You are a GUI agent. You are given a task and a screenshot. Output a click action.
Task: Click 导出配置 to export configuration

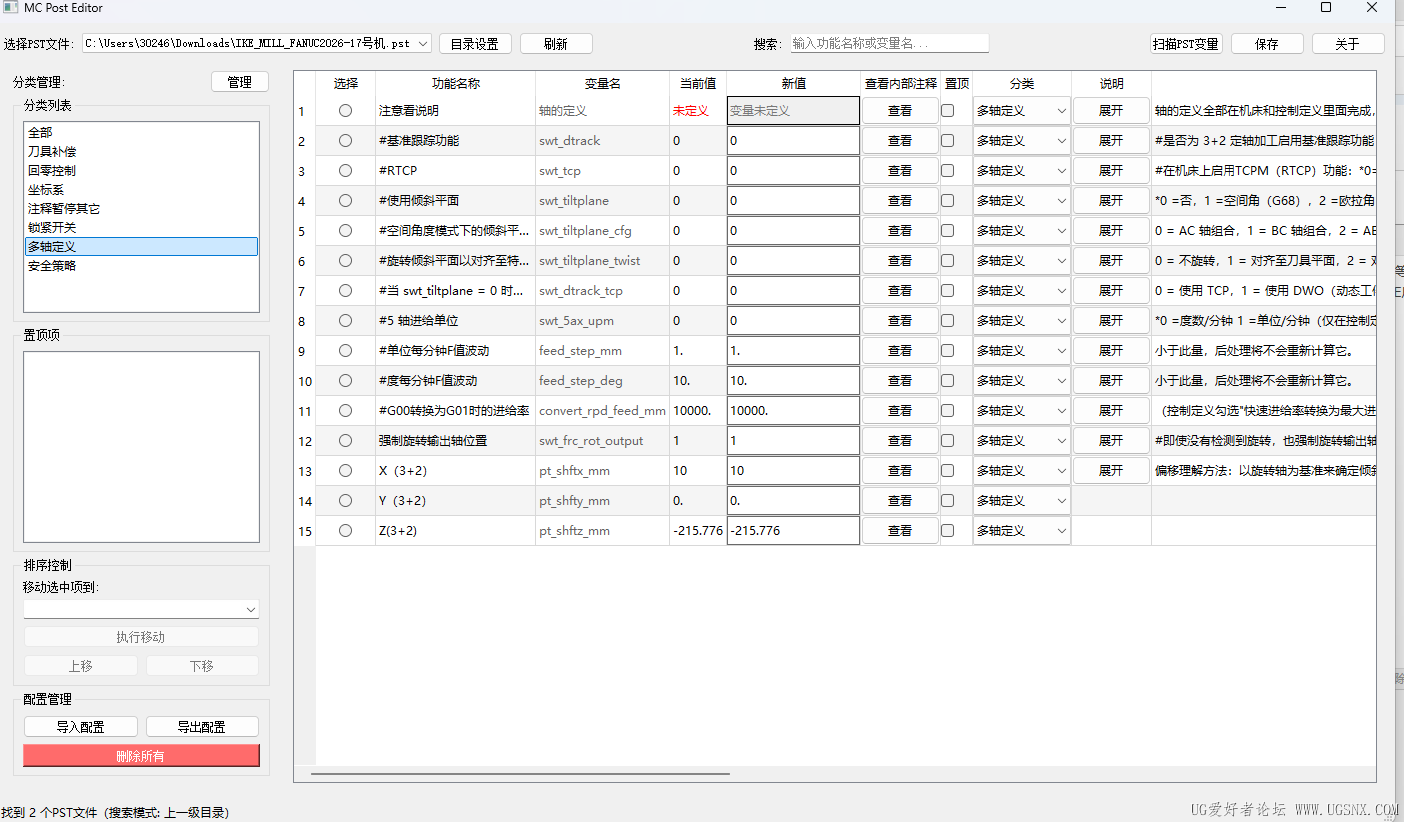[202, 726]
